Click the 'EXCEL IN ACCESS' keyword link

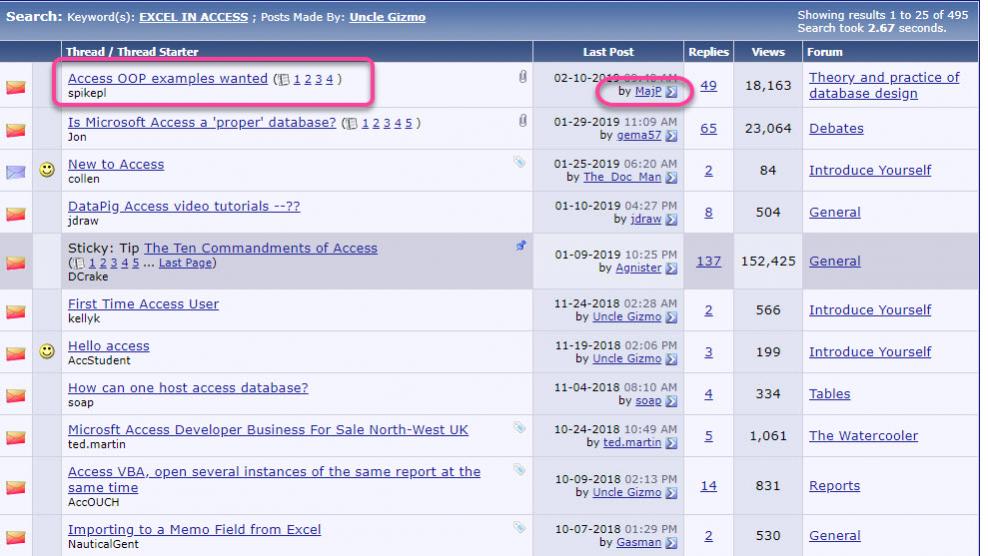193,17
